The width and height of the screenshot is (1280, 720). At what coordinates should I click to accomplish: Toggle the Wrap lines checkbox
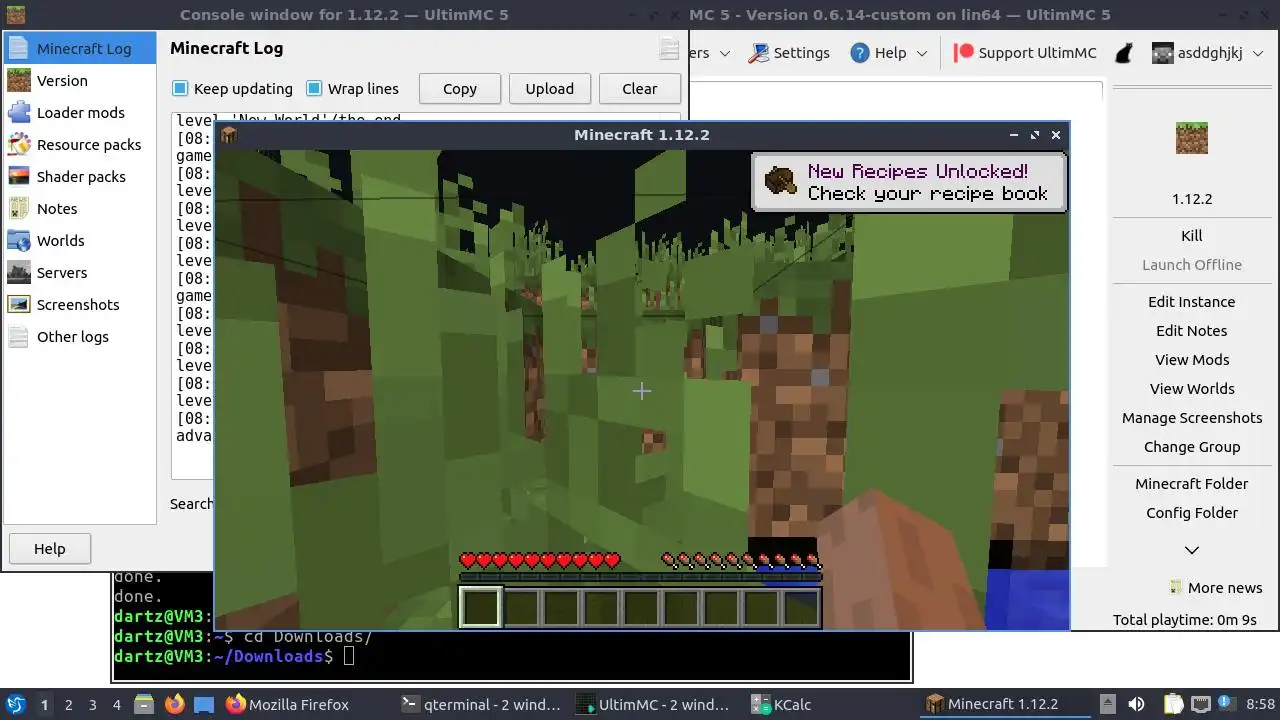click(352, 89)
